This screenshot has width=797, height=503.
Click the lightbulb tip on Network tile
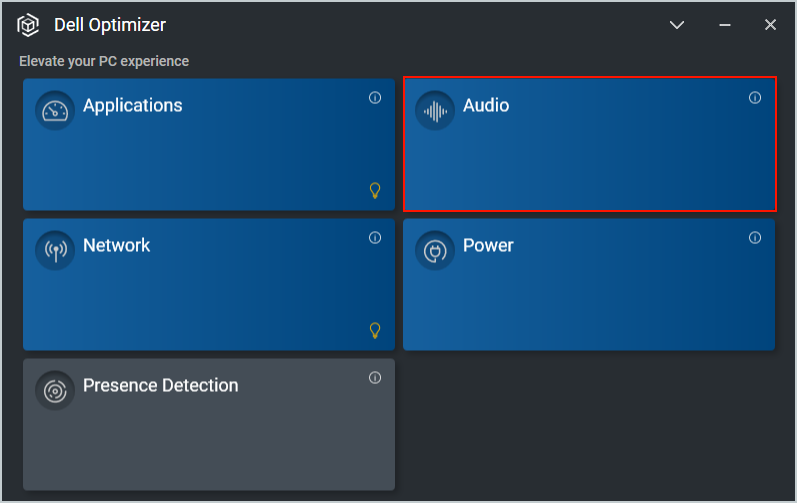pos(375,331)
